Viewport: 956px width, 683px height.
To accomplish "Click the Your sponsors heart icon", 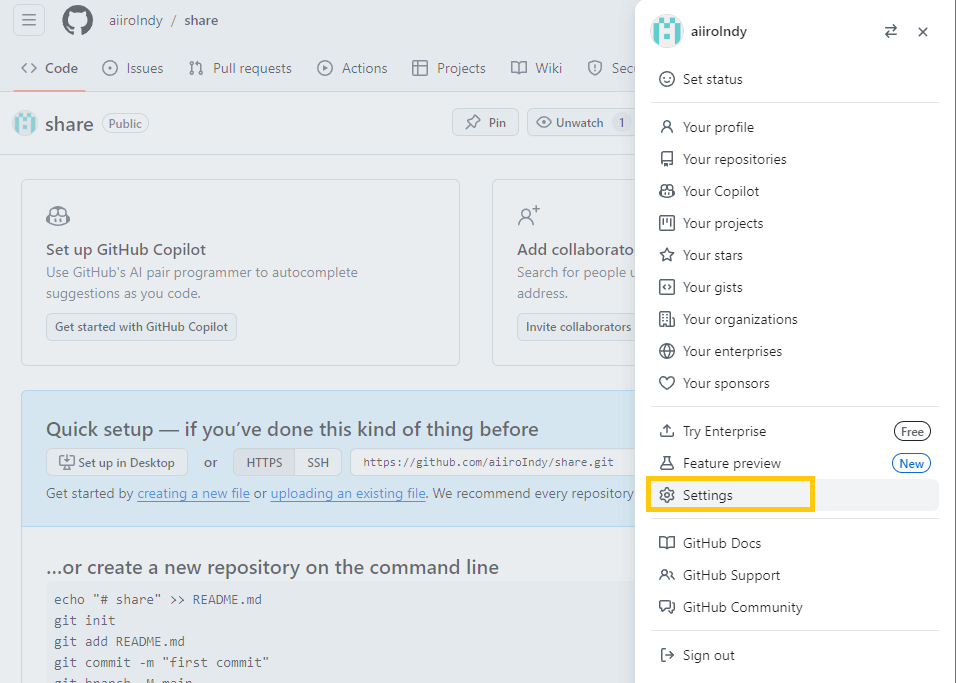I will (x=667, y=383).
